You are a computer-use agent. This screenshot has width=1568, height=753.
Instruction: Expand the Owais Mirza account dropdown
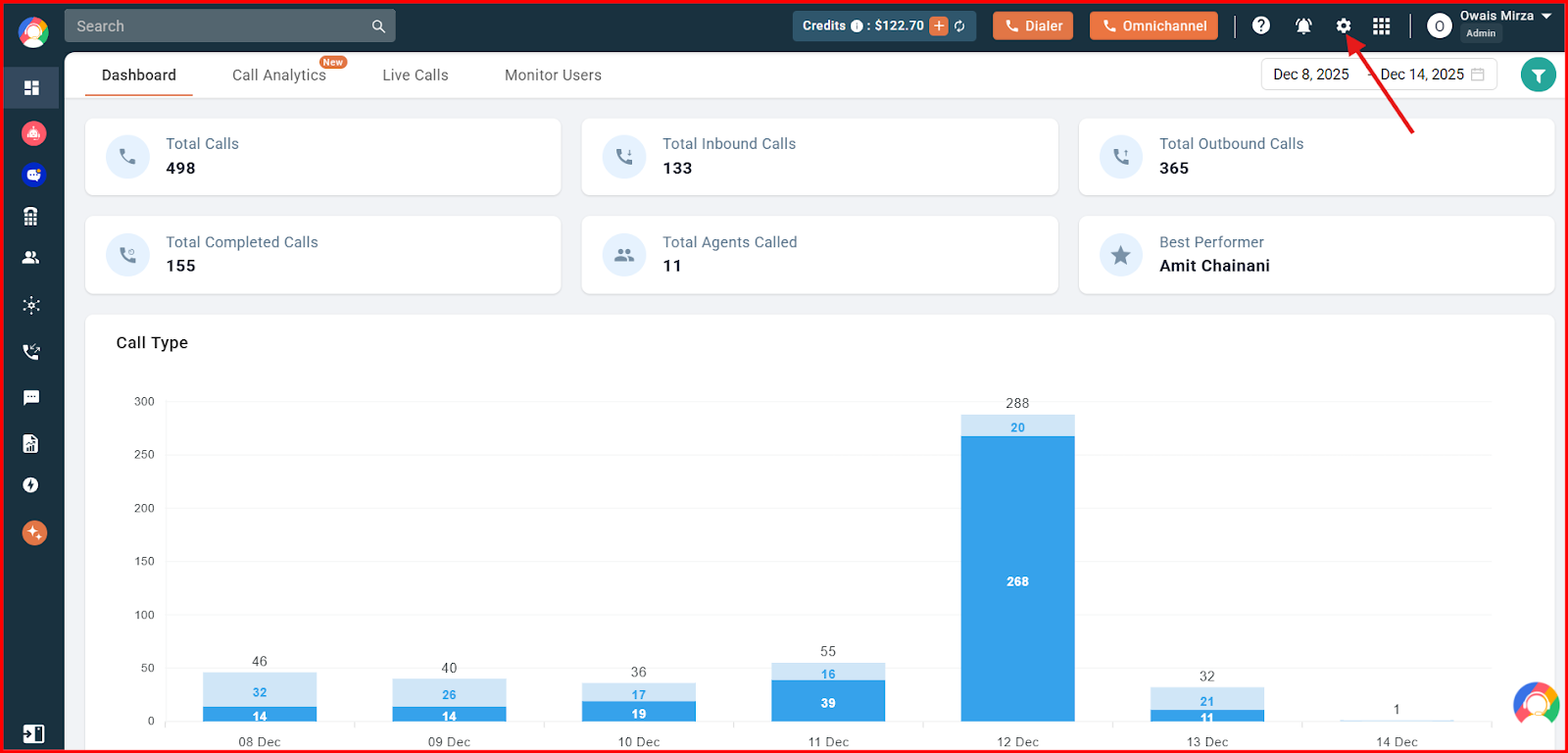point(1546,16)
